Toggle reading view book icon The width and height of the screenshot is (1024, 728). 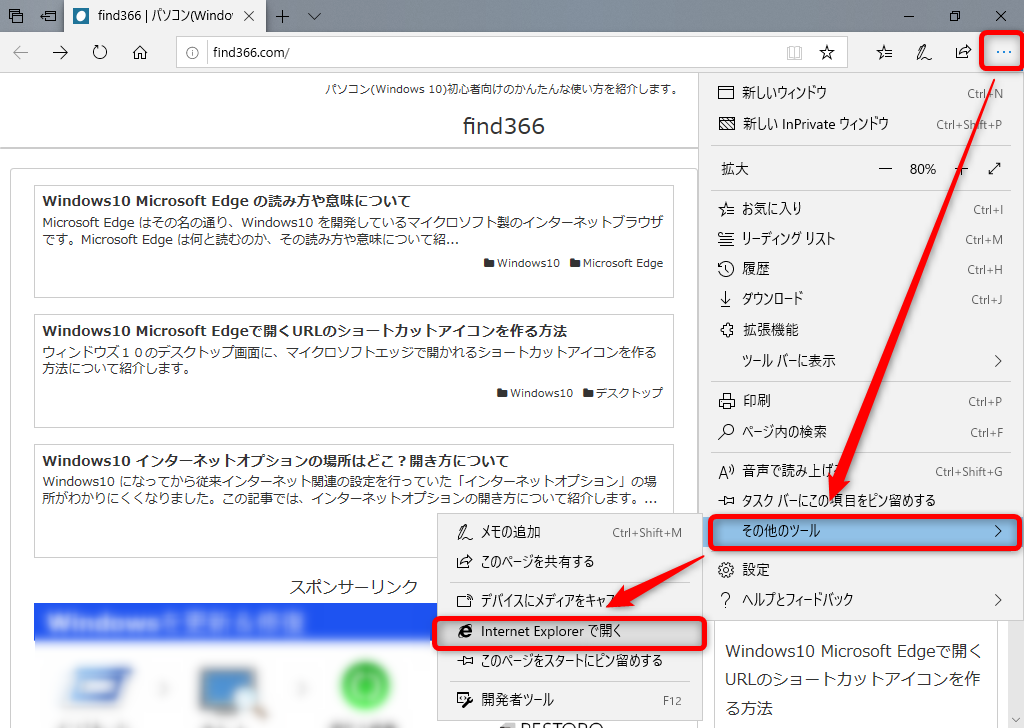(794, 53)
